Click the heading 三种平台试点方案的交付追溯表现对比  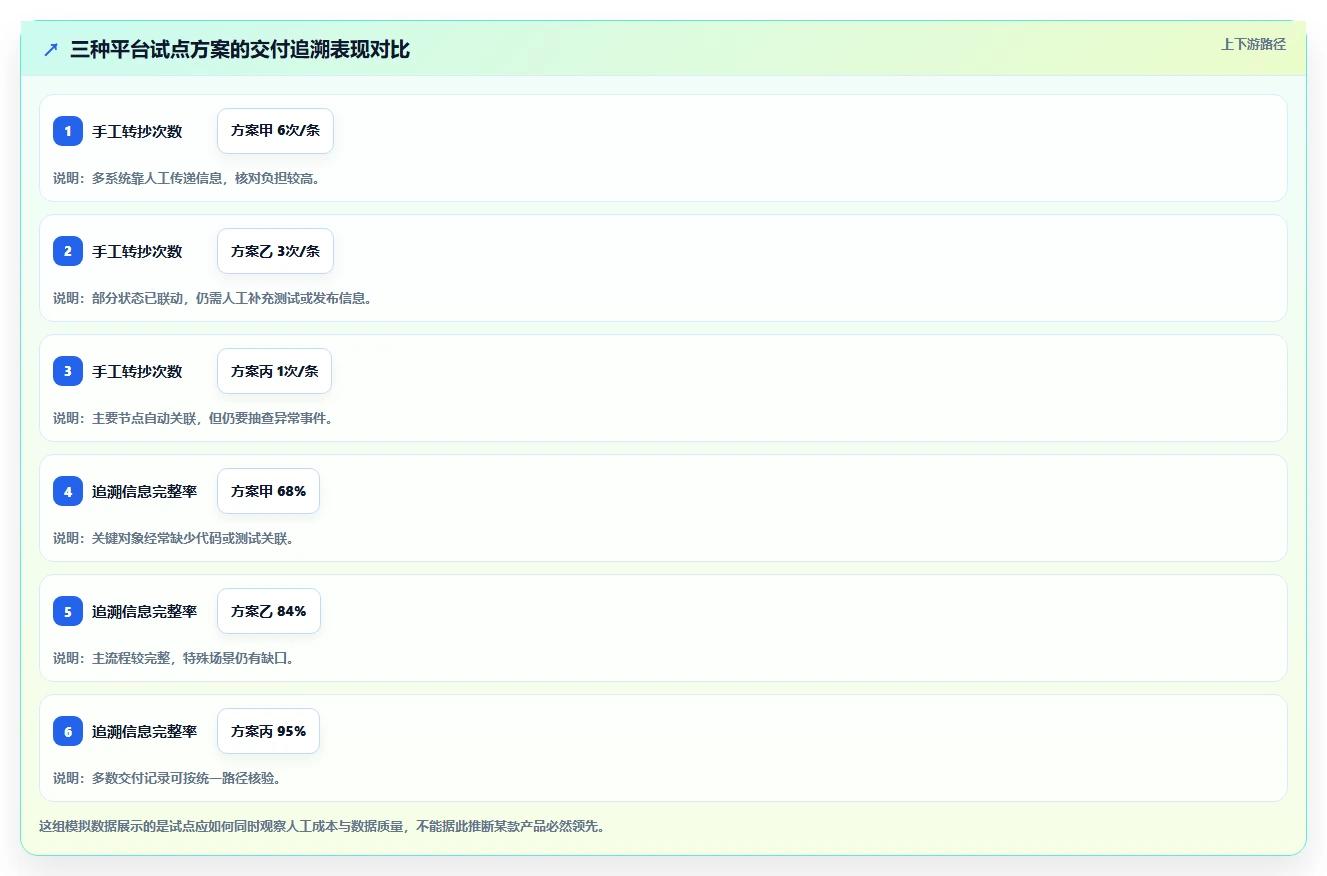[x=240, y=49]
